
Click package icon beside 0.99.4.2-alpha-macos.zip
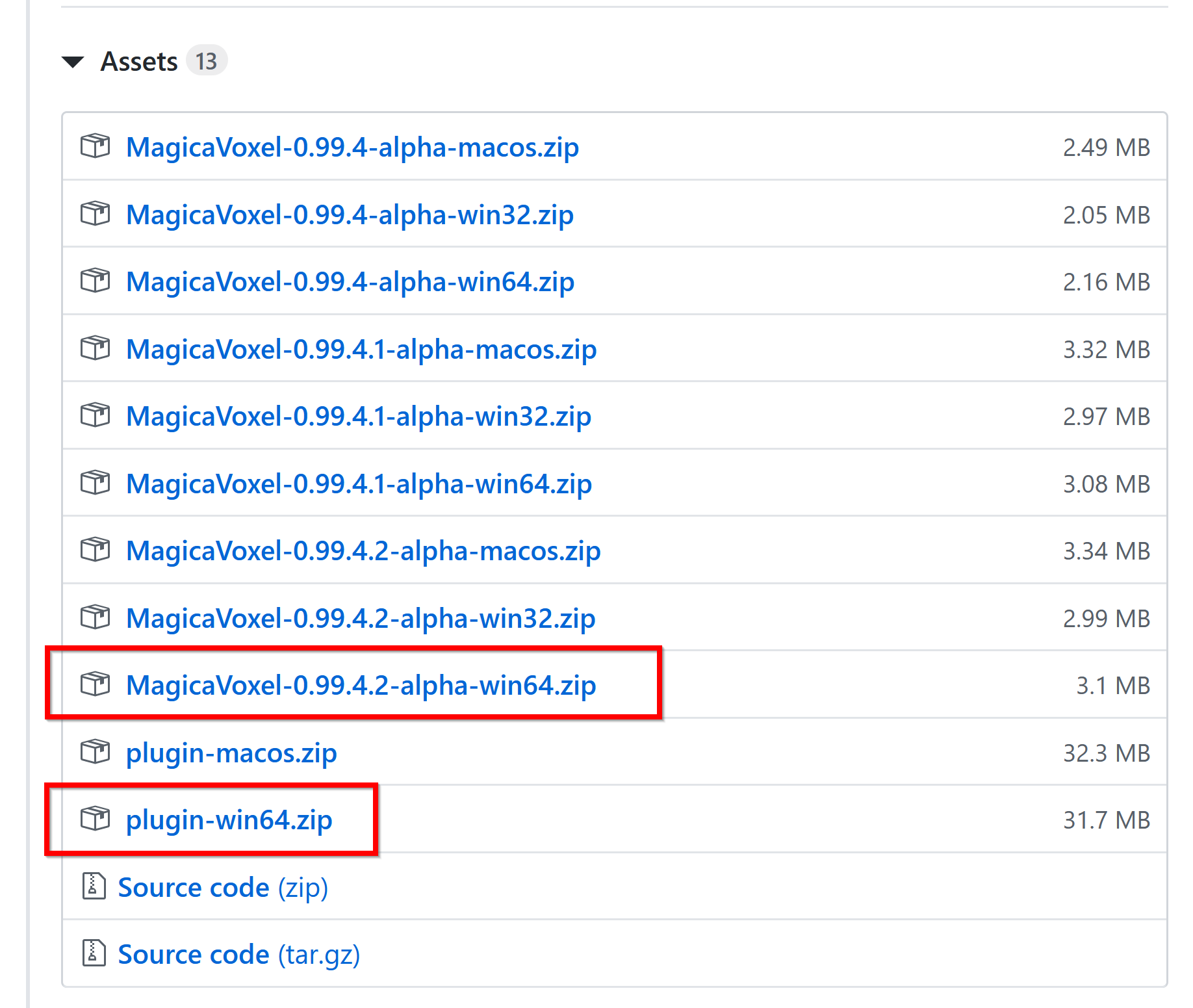pyautogui.click(x=96, y=549)
